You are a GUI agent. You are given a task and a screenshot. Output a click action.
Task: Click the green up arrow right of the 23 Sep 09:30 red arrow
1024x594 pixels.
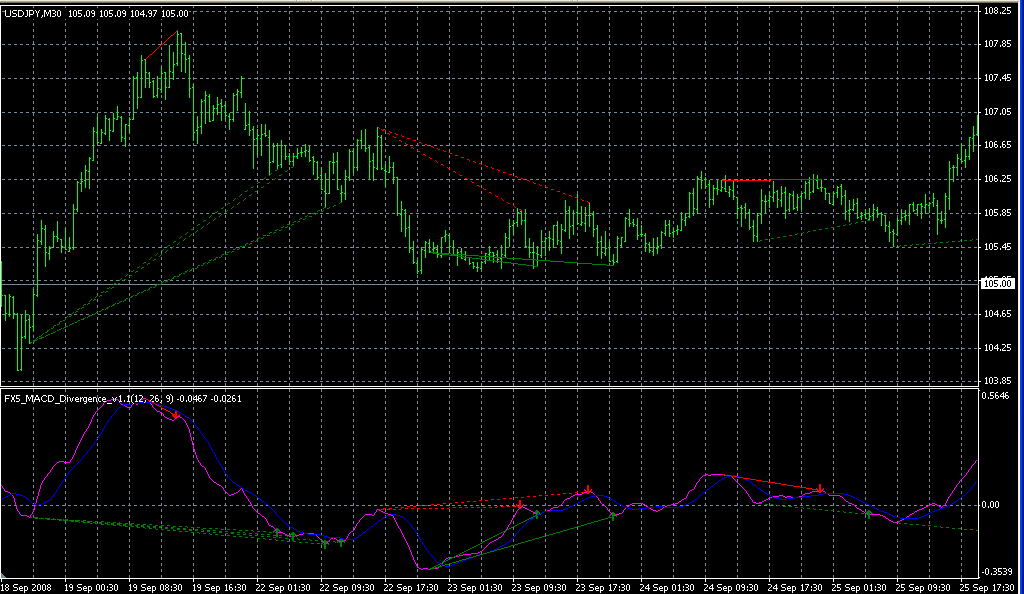point(537,513)
